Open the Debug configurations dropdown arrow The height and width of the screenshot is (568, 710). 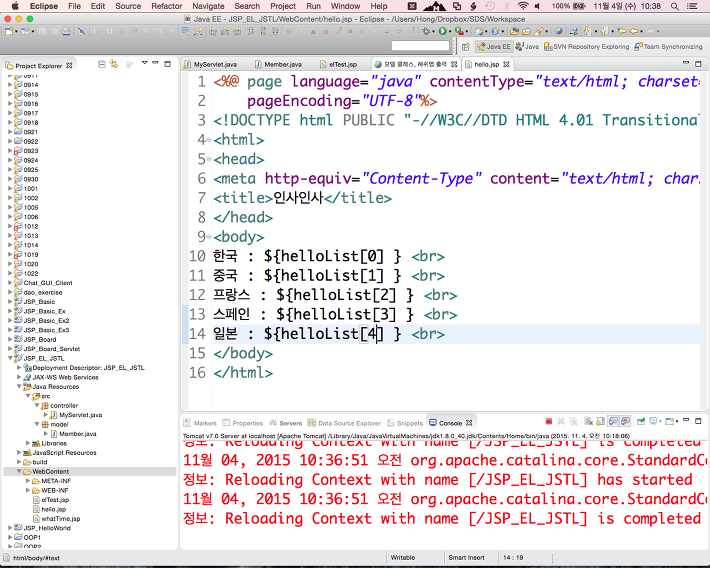433,32
